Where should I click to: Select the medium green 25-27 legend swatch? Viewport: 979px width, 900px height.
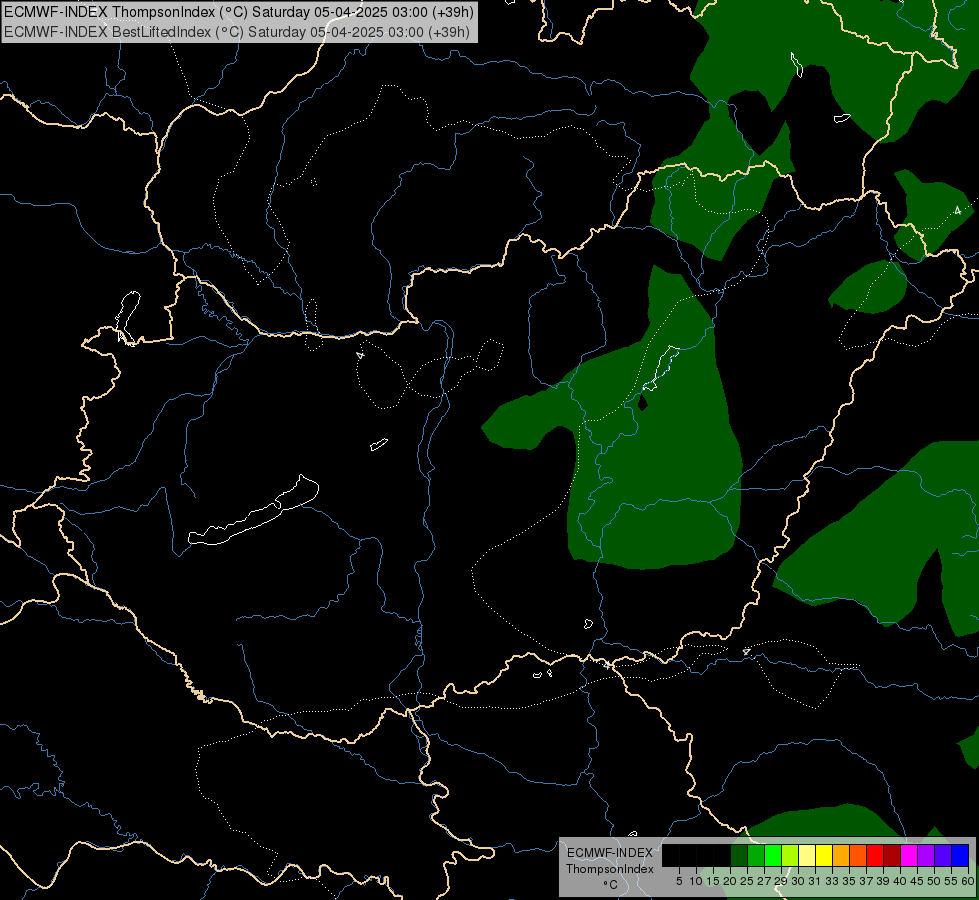(756, 855)
